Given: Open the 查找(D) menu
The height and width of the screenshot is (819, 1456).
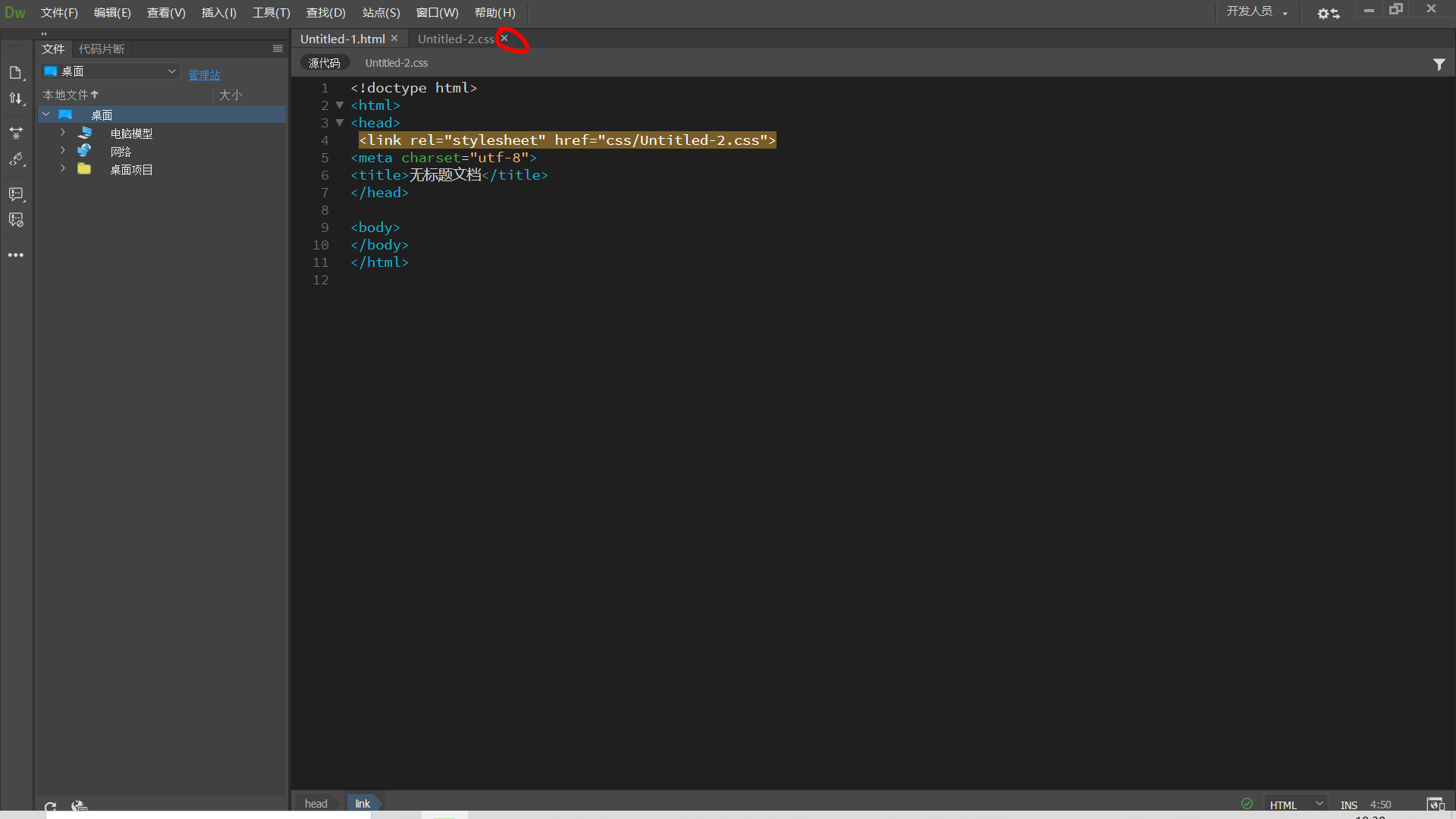Looking at the screenshot, I should [x=325, y=13].
